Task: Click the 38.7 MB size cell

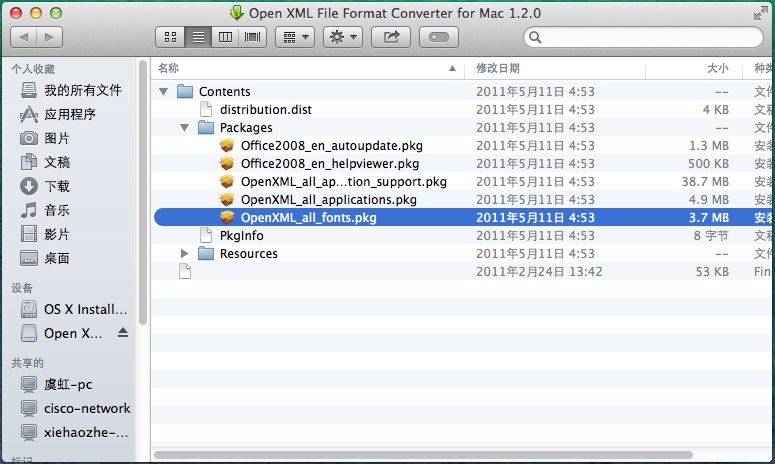Action: coord(705,182)
